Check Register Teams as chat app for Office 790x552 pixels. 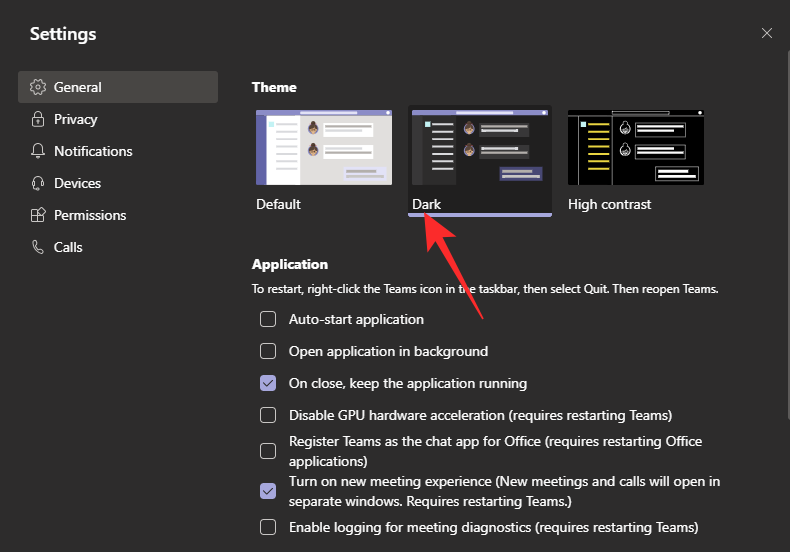(268, 451)
